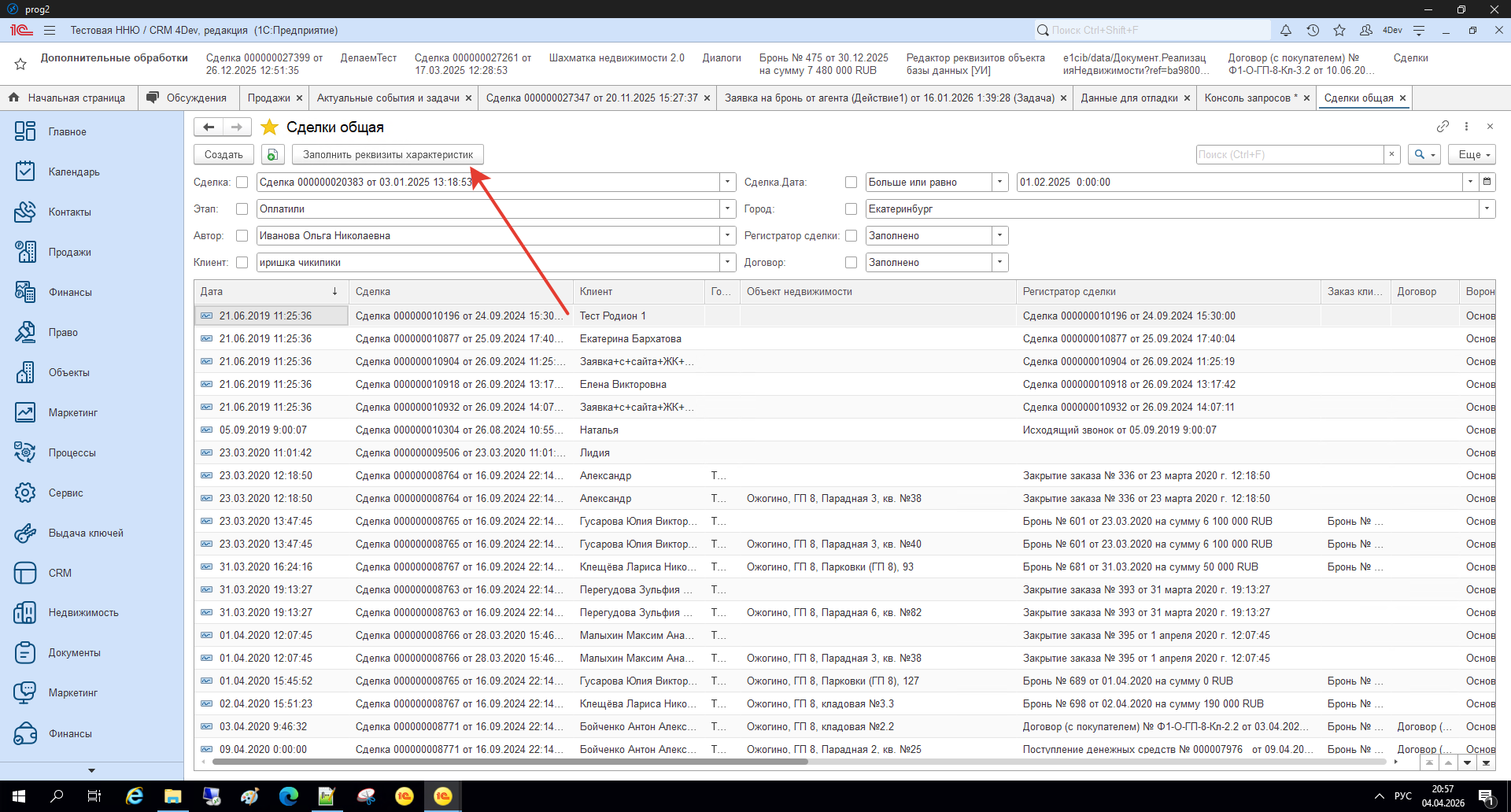Image resolution: width=1511 pixels, height=812 pixels.
Task: Open the Key issuance section (Выдача ключей)
Action: [x=86, y=533]
